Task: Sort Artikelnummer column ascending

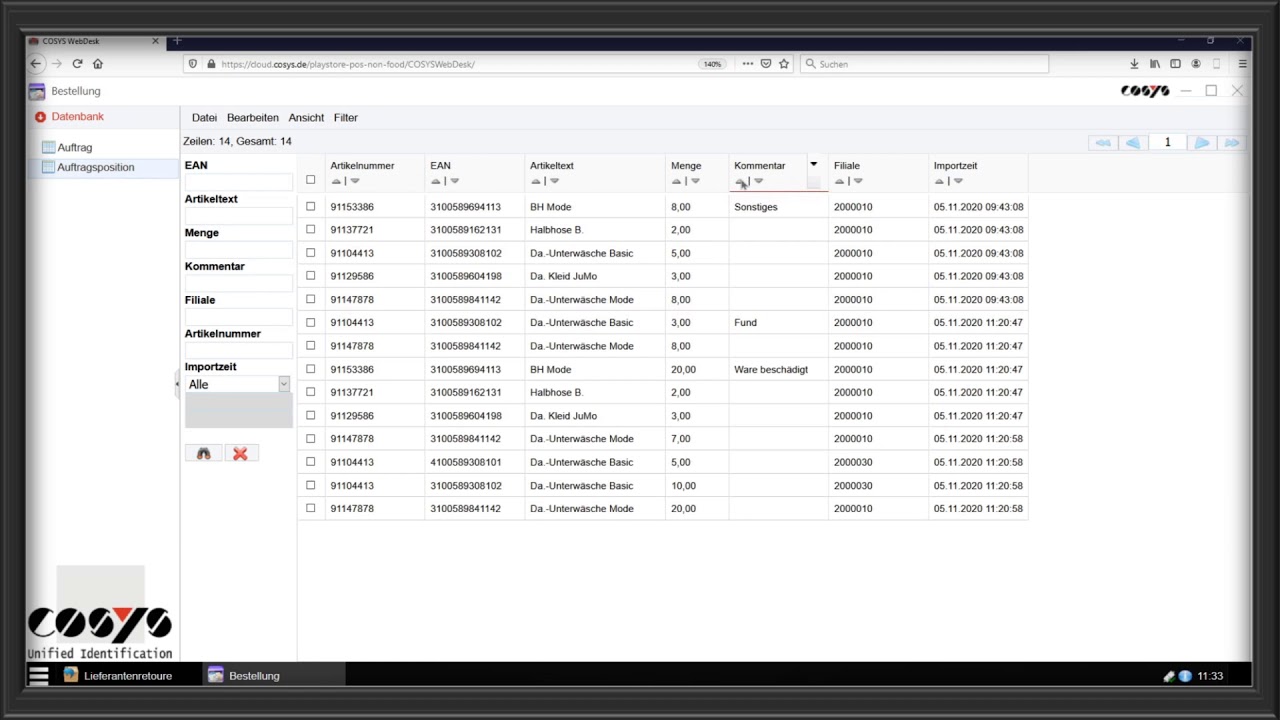Action: tap(336, 181)
